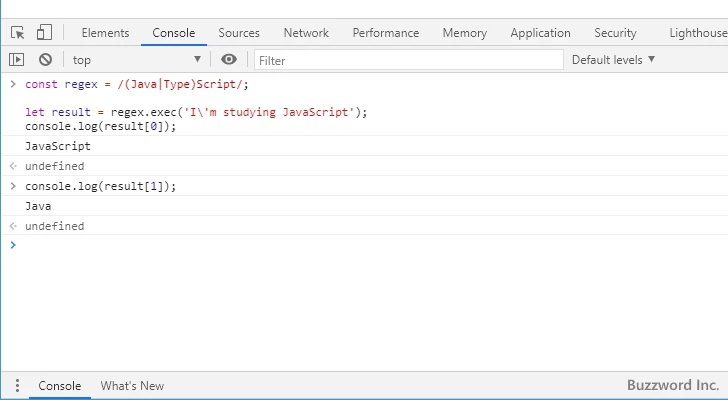This screenshot has height=400, width=728.
Task: Open the Security tab
Action: point(615,33)
